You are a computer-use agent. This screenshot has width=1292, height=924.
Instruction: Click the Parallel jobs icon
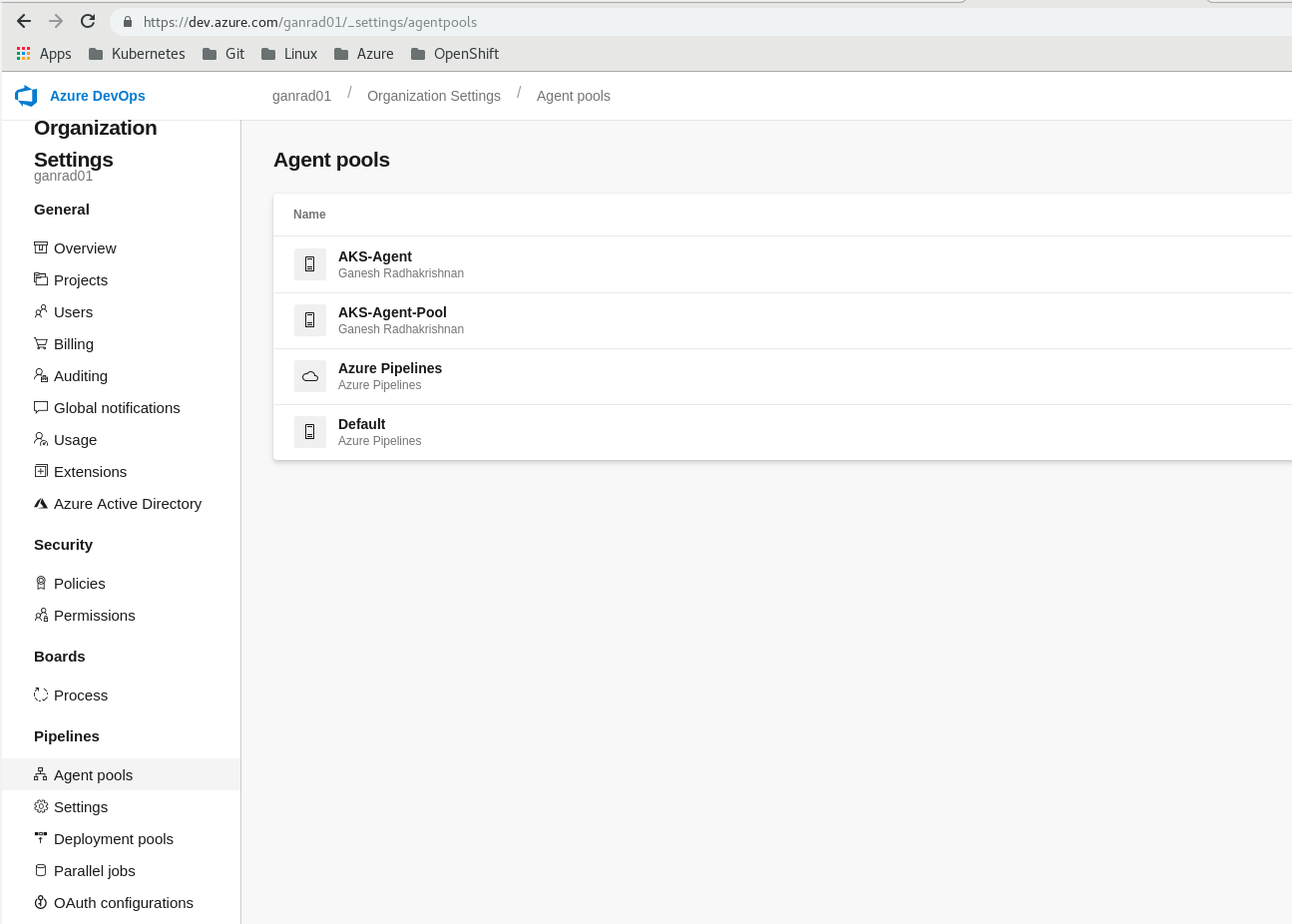pyautogui.click(x=41, y=870)
